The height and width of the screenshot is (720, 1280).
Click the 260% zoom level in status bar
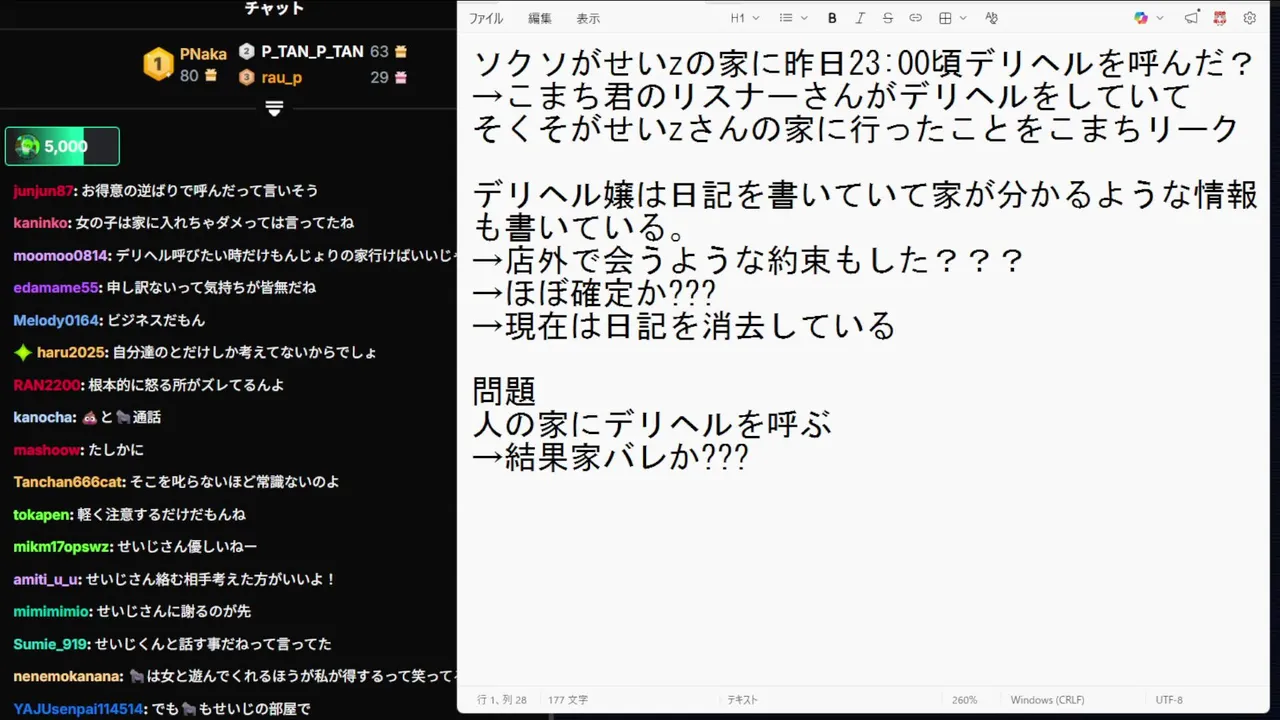(x=965, y=700)
